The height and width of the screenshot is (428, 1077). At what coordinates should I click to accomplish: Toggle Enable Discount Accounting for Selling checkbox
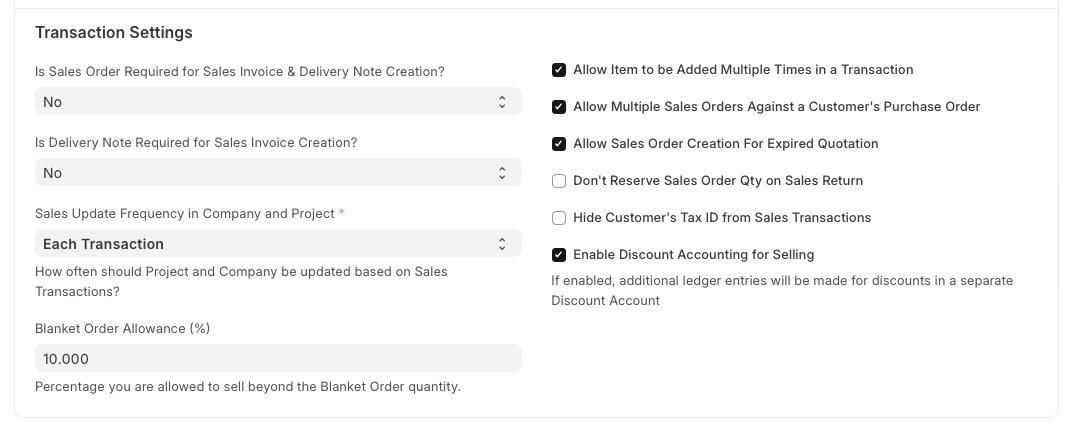click(559, 255)
